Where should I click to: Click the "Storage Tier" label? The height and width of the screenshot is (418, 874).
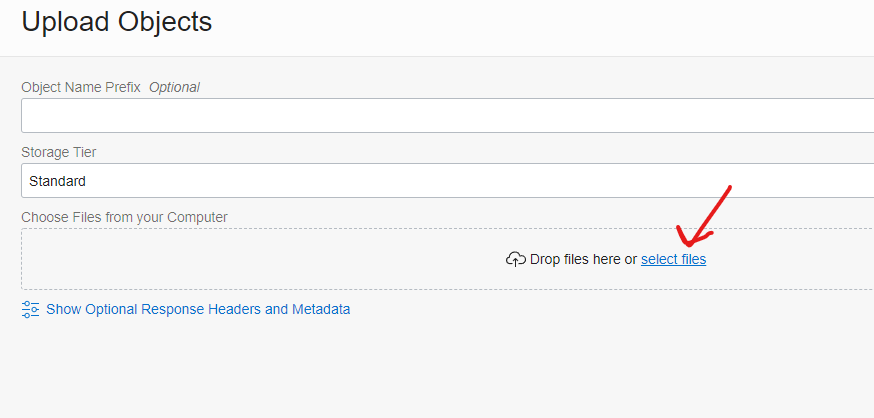[x=59, y=152]
